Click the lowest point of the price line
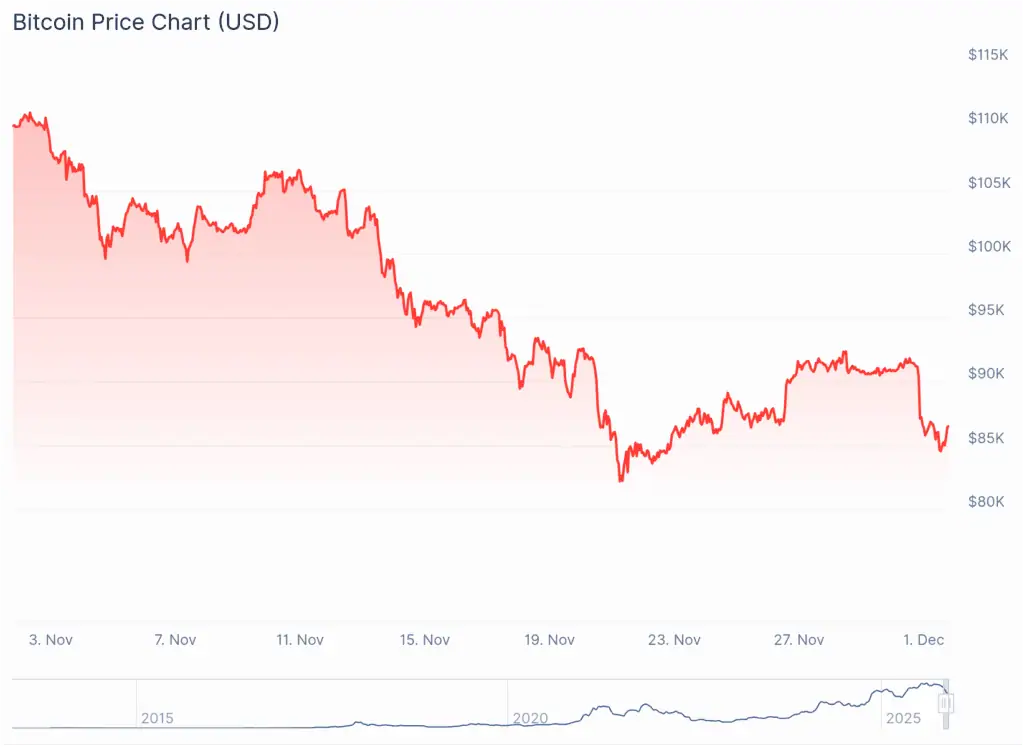 tap(621, 481)
